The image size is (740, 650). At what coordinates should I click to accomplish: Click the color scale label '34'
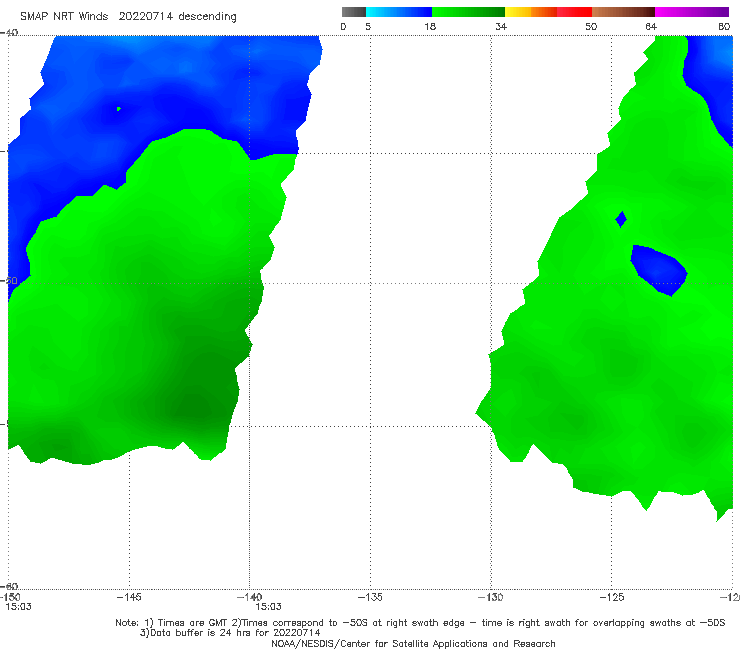pyautogui.click(x=501, y=26)
